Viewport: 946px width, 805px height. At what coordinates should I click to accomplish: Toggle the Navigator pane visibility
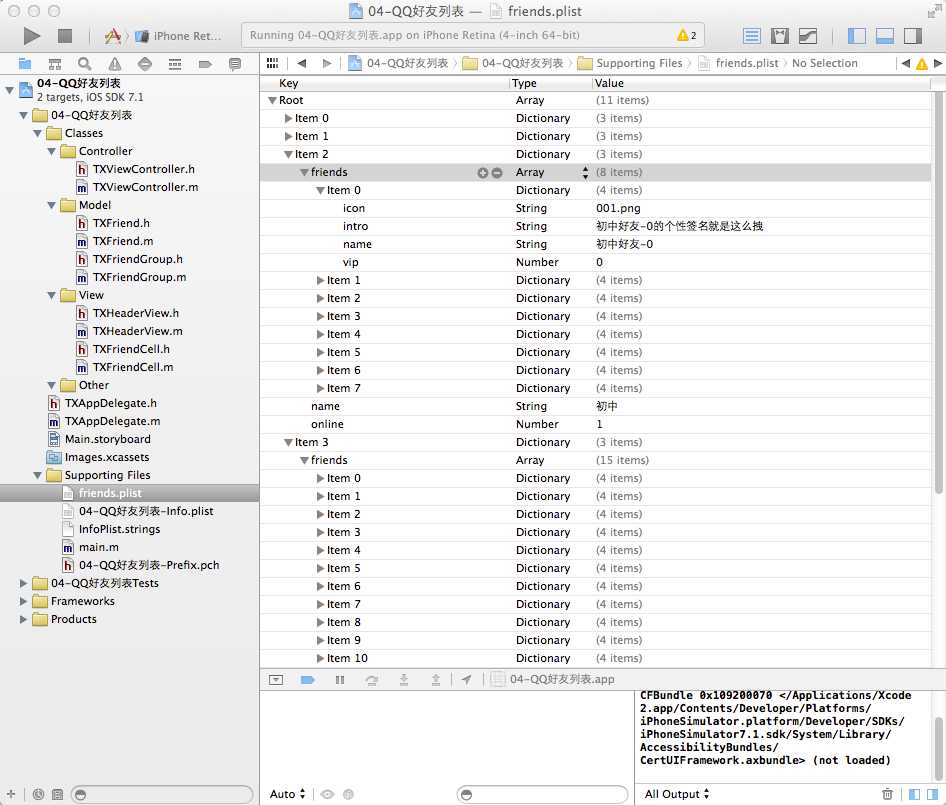[857, 36]
